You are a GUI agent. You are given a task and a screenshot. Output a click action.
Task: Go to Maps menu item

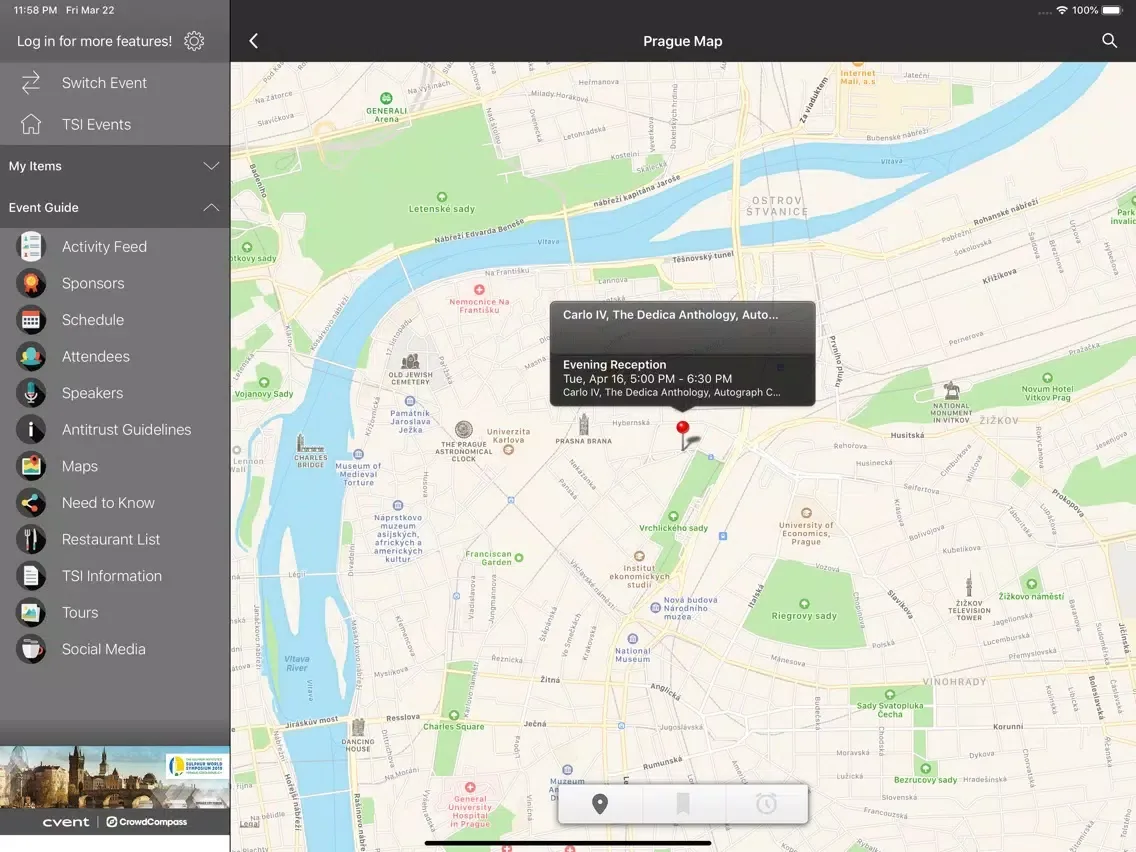tap(115, 467)
